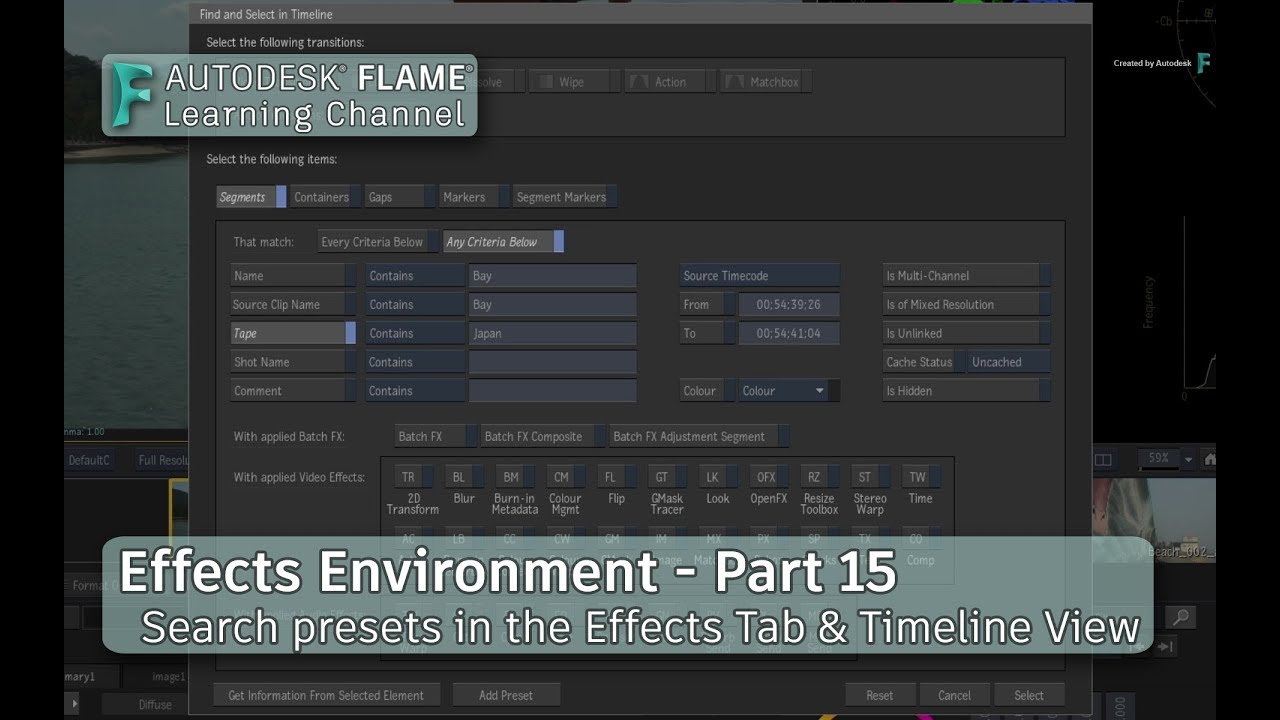Enable the Batch FX Composite filter

point(543,436)
